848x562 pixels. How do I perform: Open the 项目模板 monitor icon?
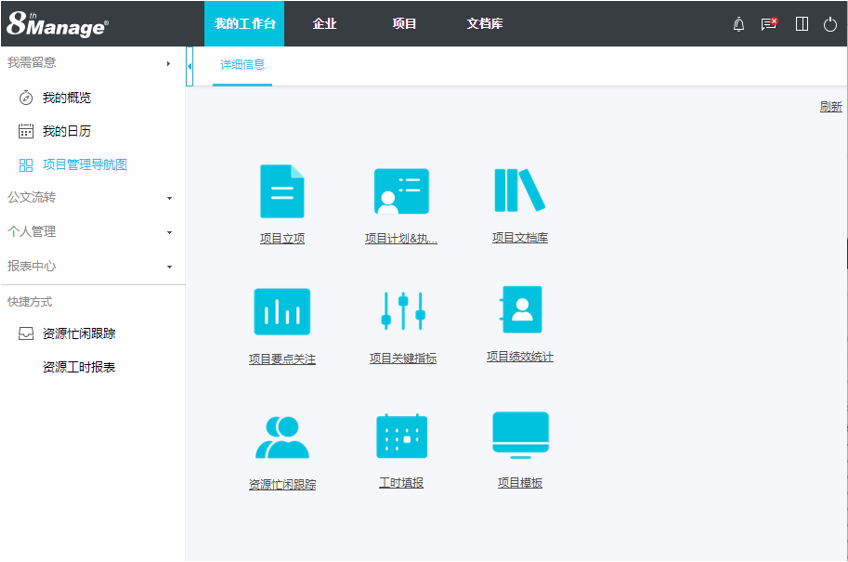[x=520, y=434]
